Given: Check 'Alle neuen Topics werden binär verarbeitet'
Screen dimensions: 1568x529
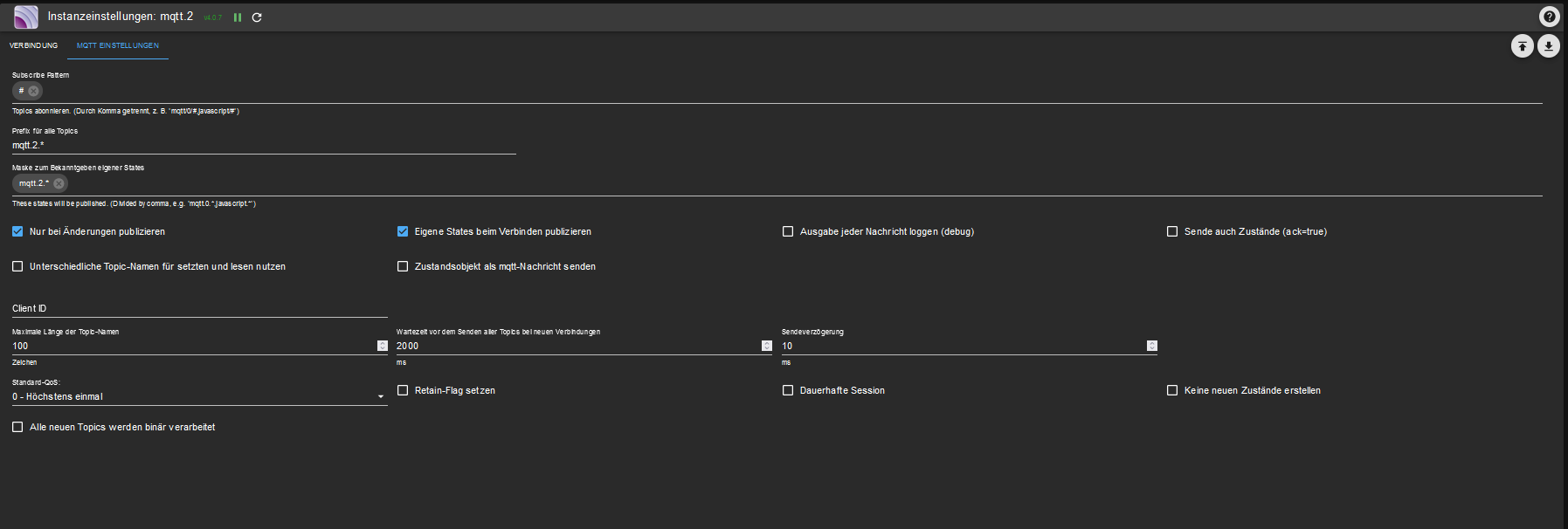Looking at the screenshot, I should coord(17,427).
